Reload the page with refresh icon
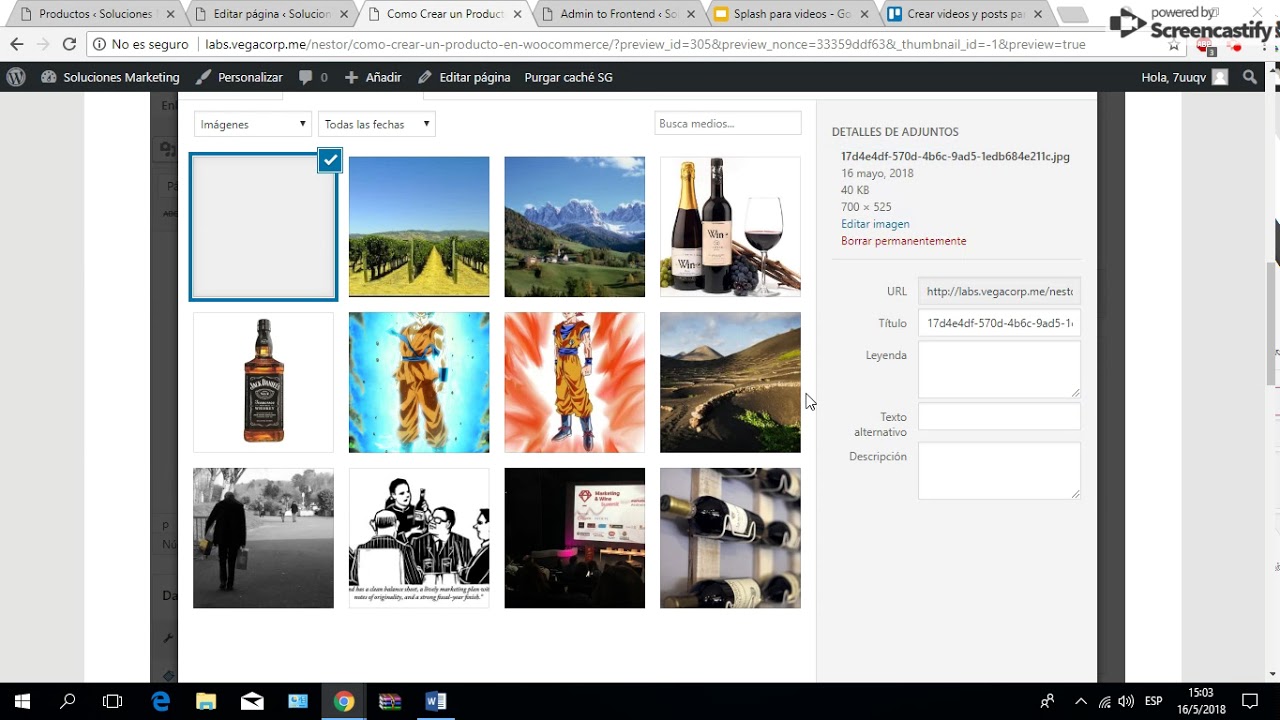The width and height of the screenshot is (1280, 720). pyautogui.click(x=69, y=45)
